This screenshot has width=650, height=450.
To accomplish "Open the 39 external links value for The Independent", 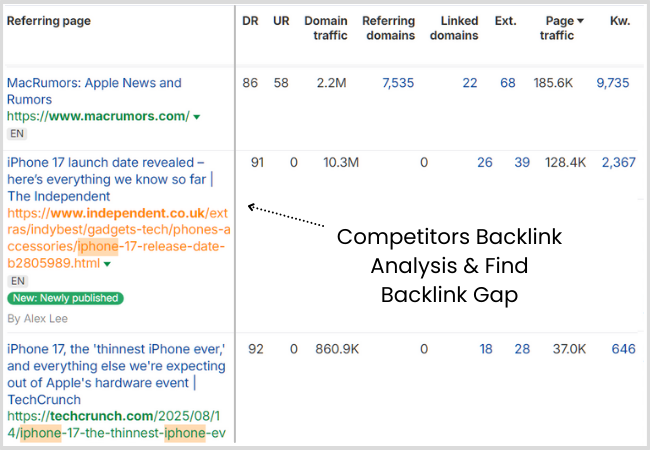I will (x=522, y=162).
